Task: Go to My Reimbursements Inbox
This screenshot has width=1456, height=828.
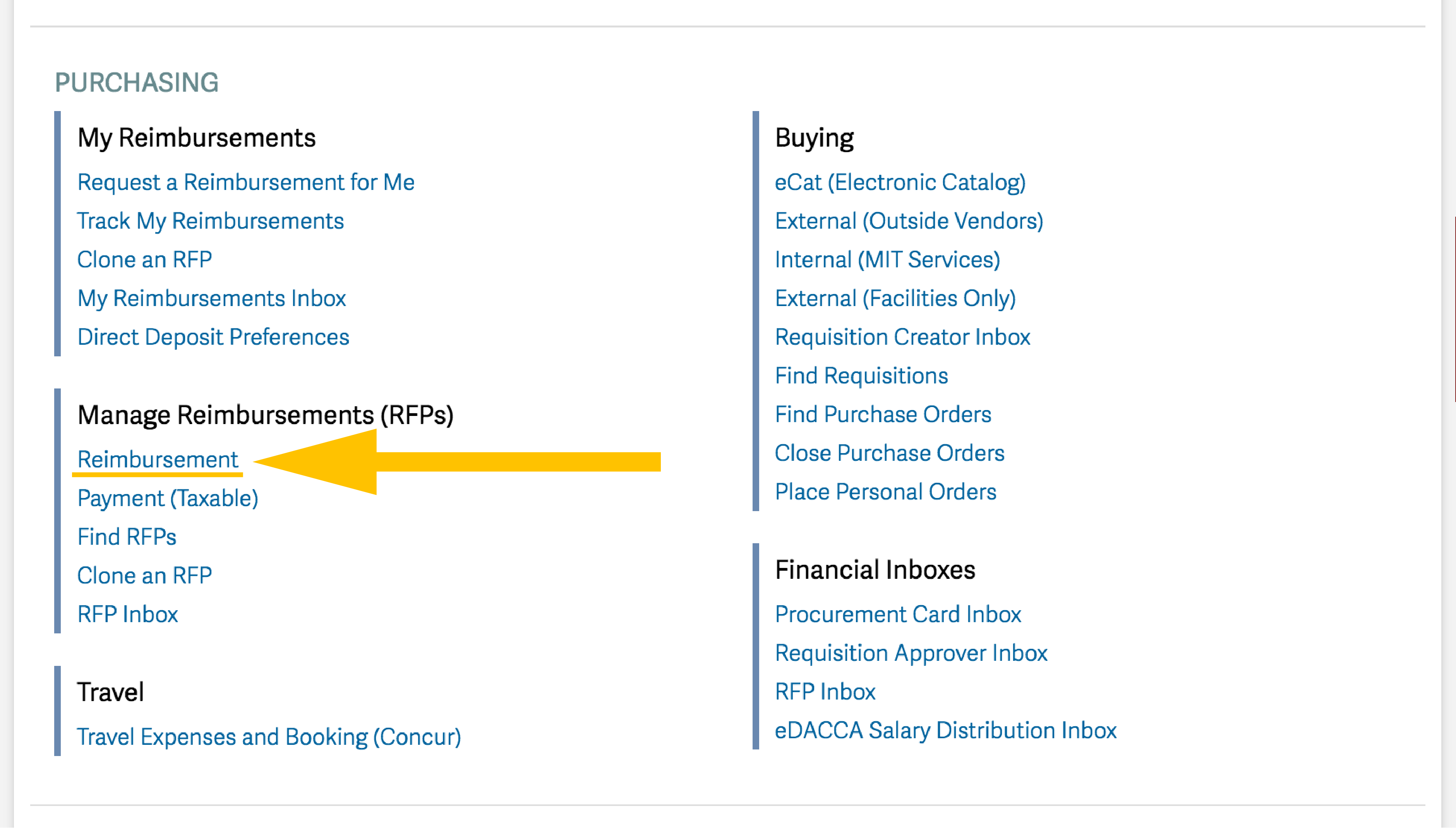Action: tap(212, 299)
